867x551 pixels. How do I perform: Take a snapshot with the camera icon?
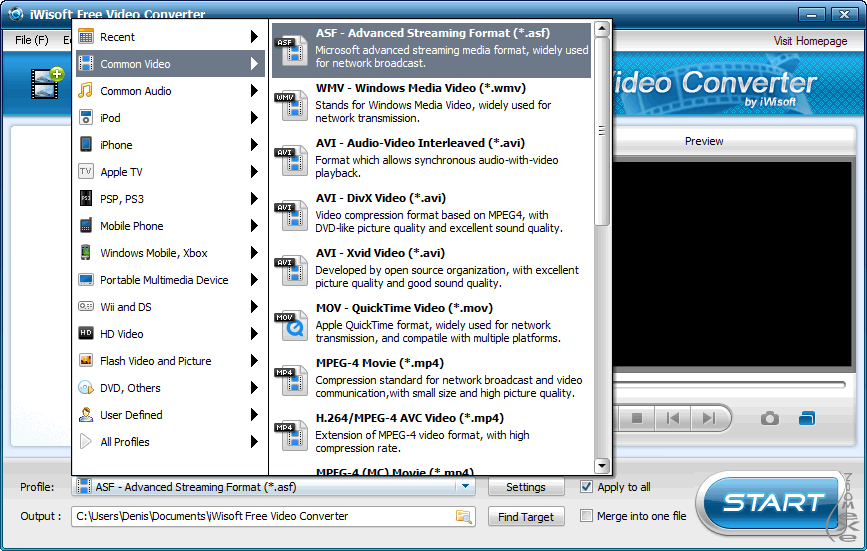(770, 418)
